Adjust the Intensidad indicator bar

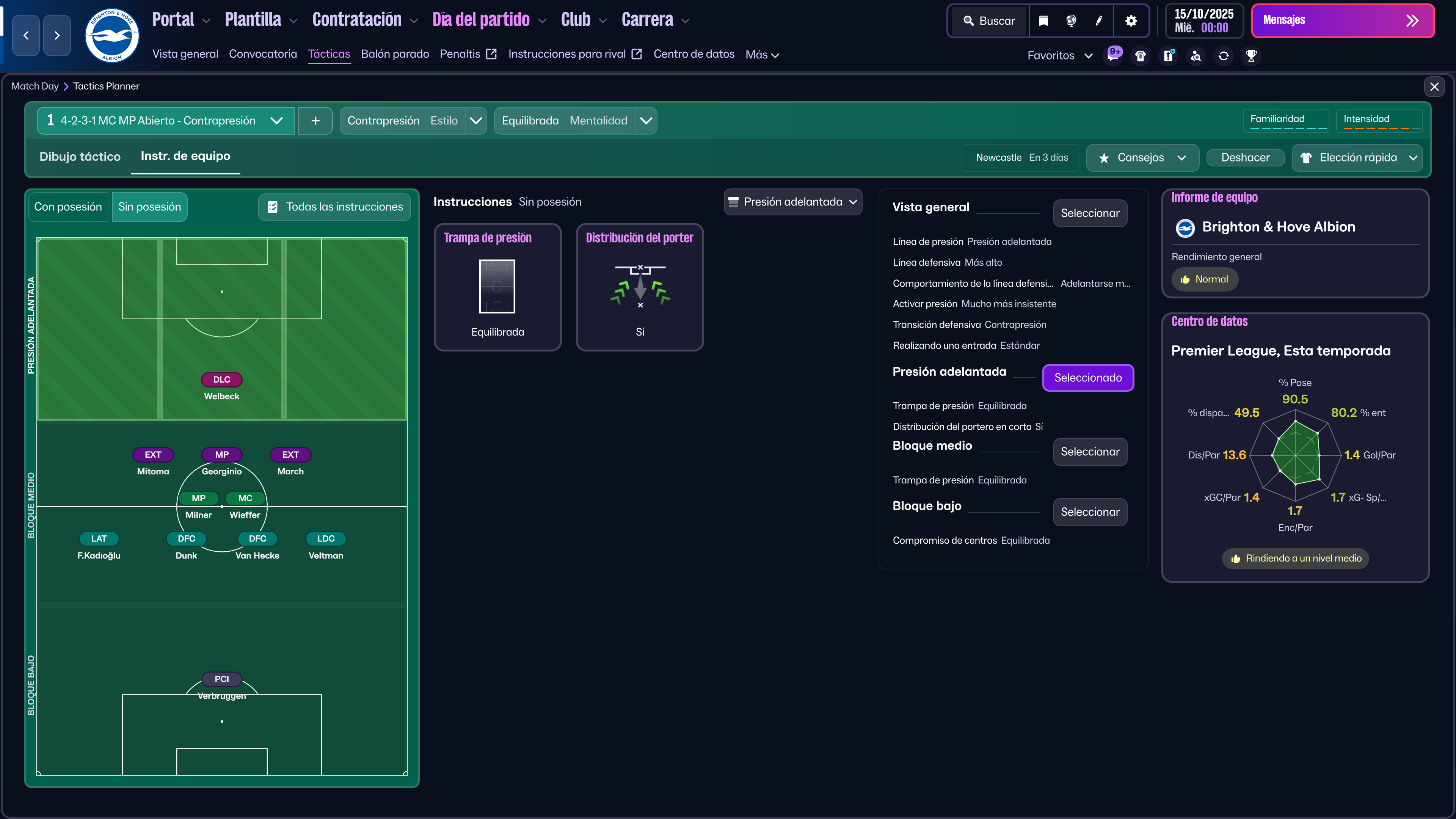(x=1379, y=121)
